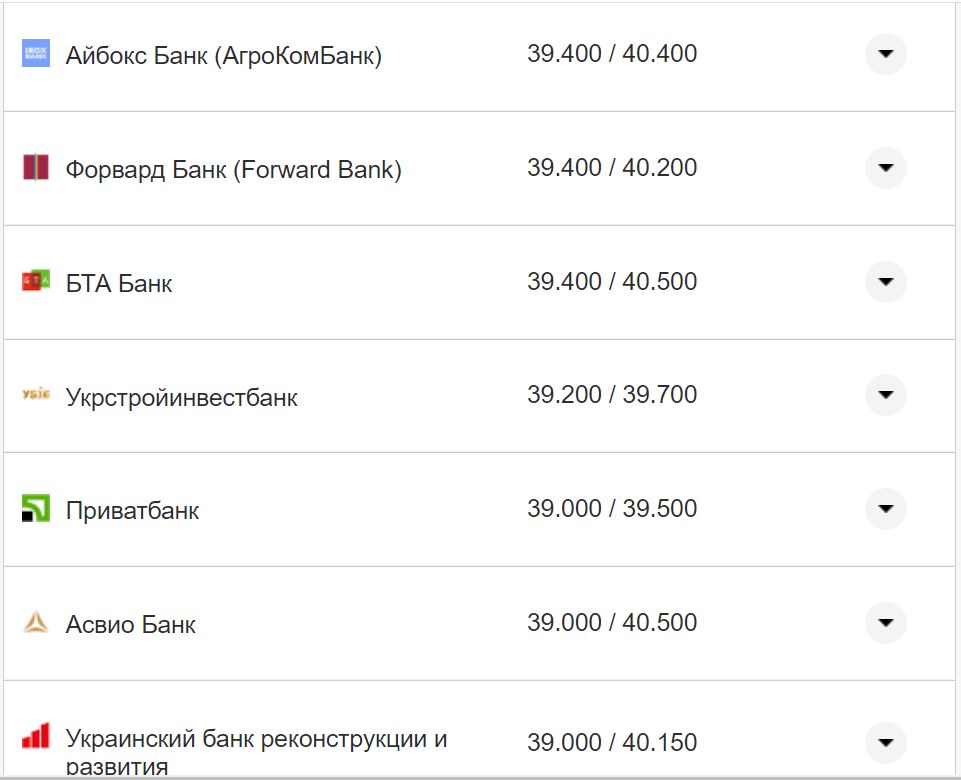Open the БТА Банк dropdown arrow
This screenshot has height=780, width=961.
[x=885, y=281]
